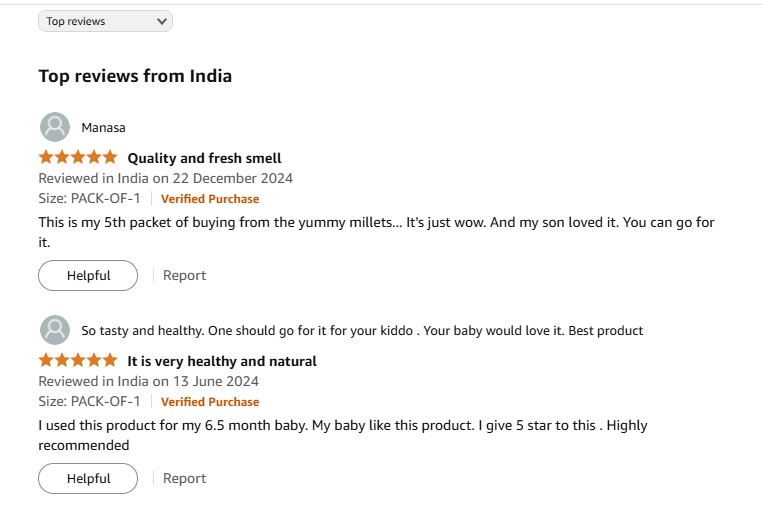
Task: Open the "It is very healthy and natural" review
Action: (x=222, y=361)
